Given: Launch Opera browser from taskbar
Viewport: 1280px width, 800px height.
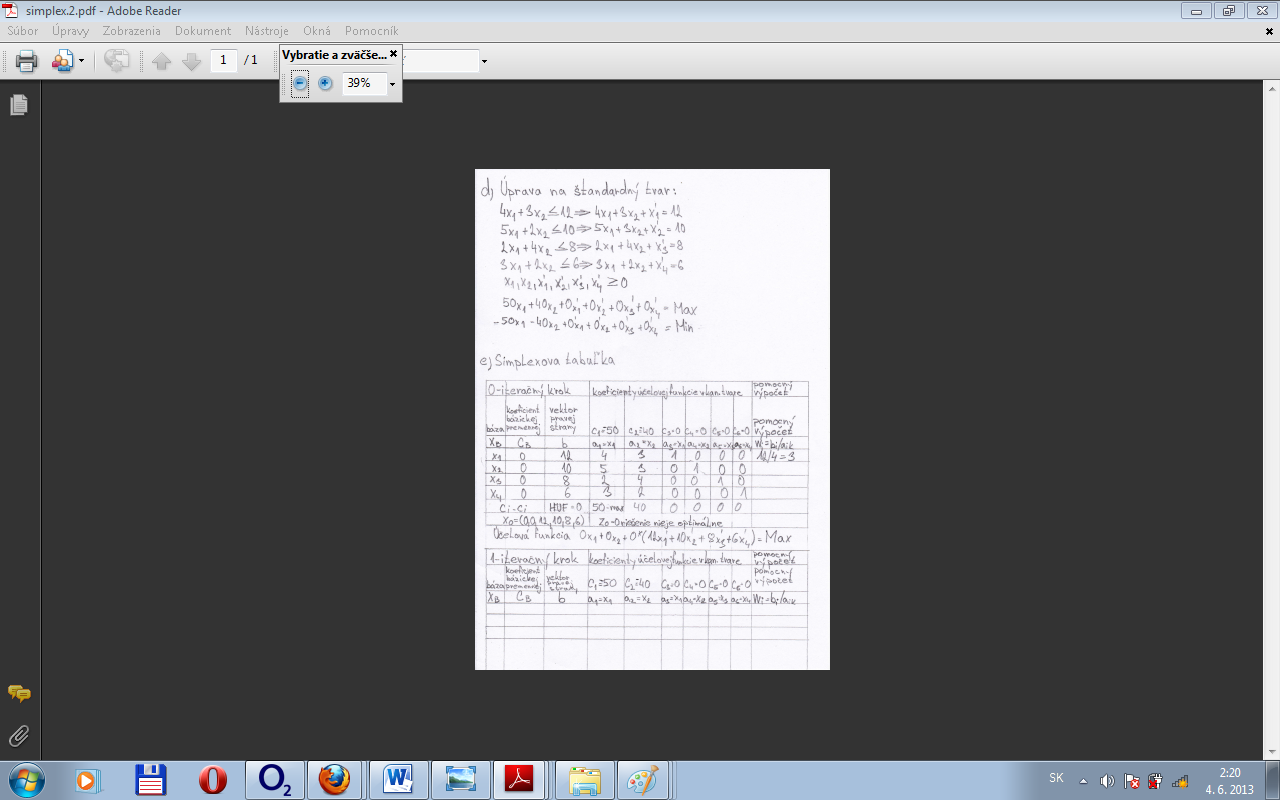Looking at the screenshot, I should 213,780.
